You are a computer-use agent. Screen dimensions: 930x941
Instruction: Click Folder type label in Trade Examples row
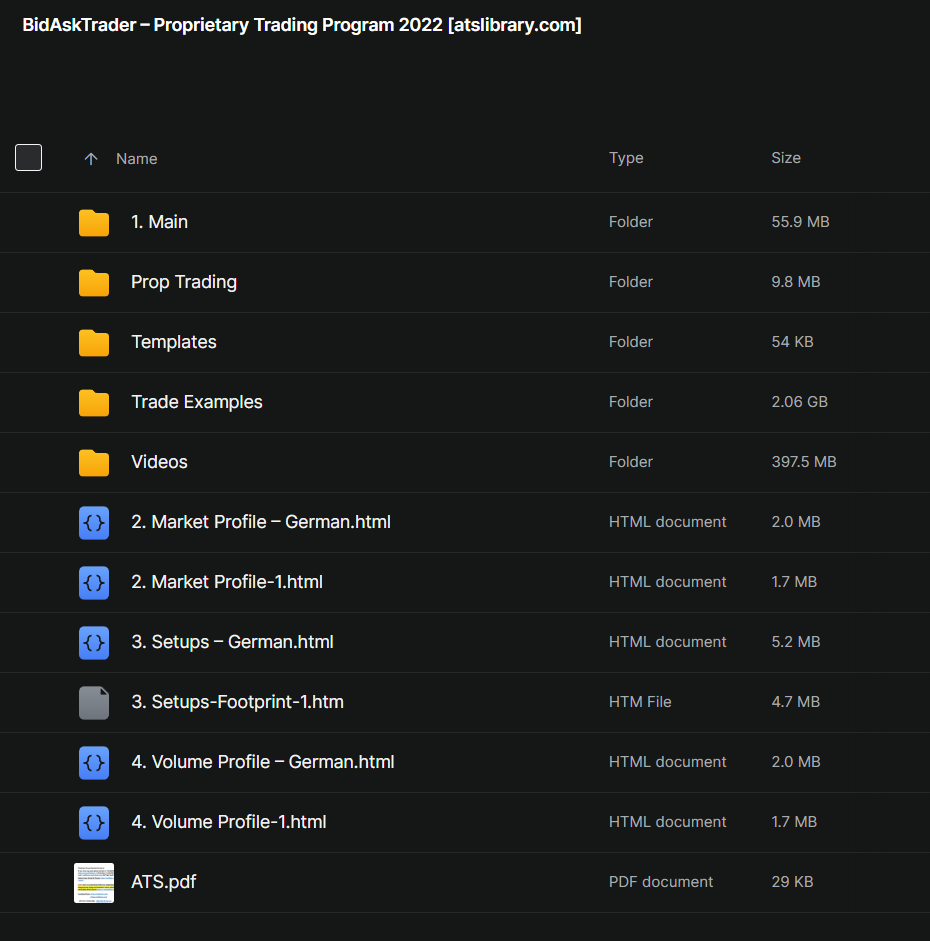(x=631, y=402)
